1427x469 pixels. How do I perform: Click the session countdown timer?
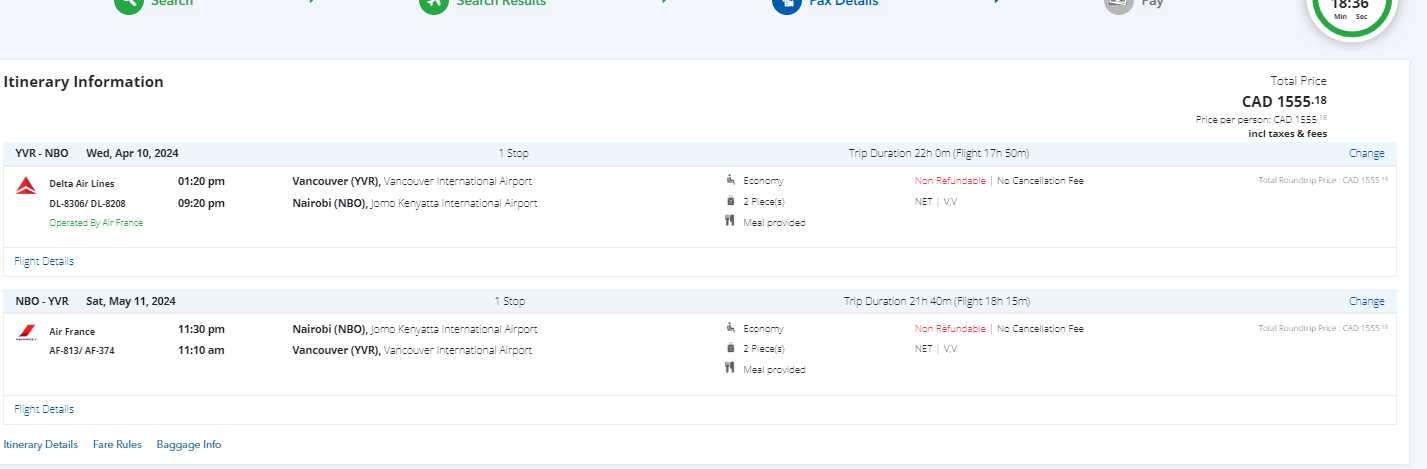[1350, 8]
